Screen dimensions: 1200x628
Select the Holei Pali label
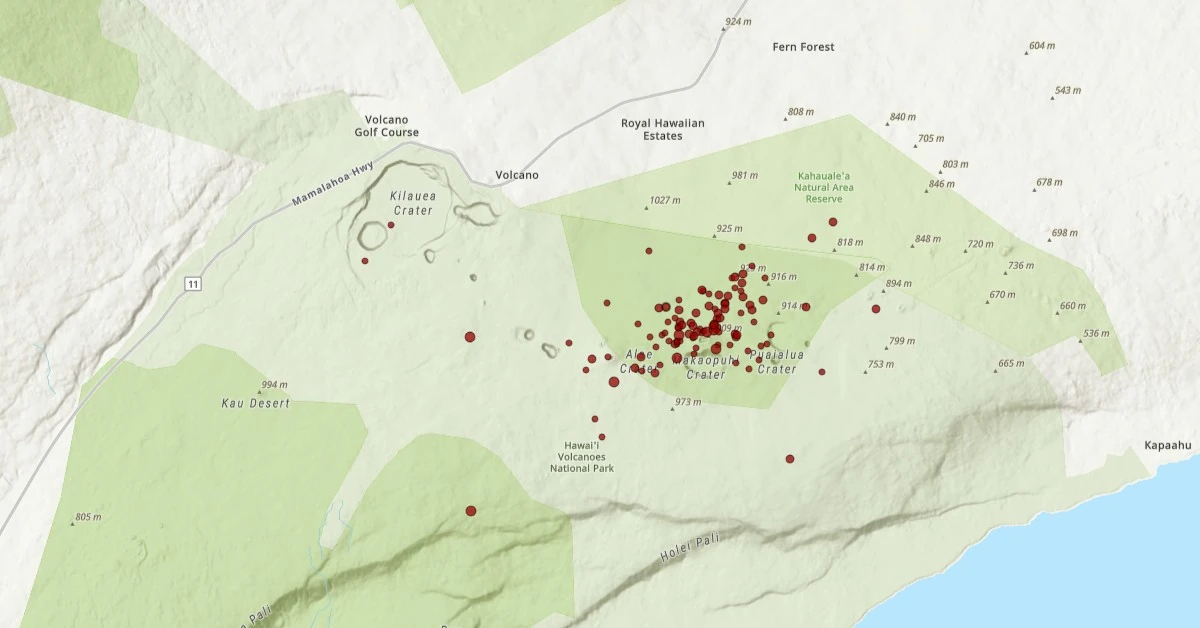[691, 549]
